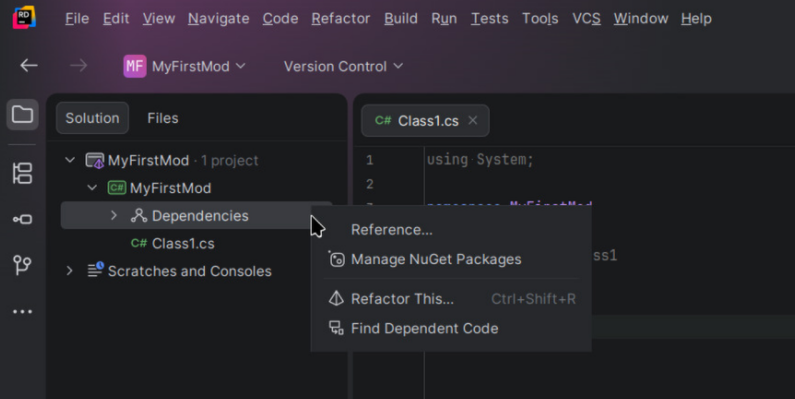Close the Class1.cs editor tab
Viewport: 795px width, 399px height.
473,120
